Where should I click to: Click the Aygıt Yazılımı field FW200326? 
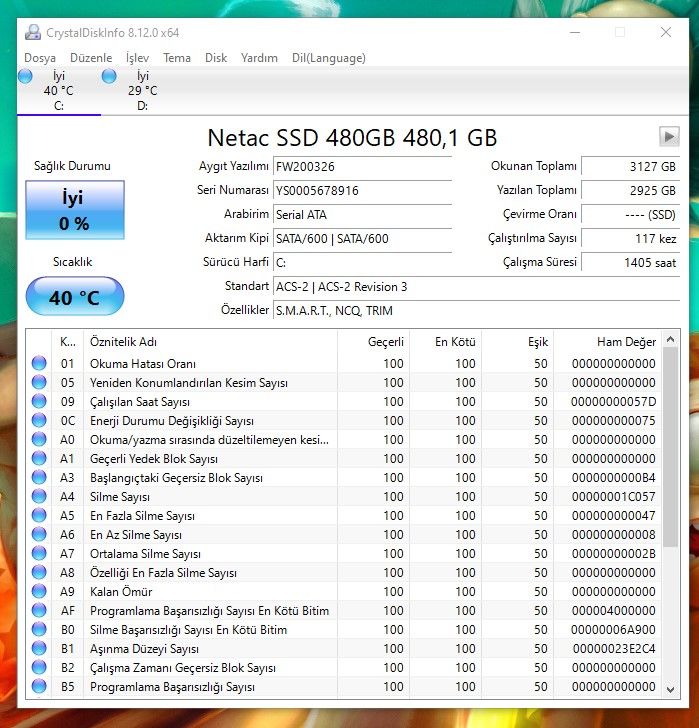pyautogui.click(x=362, y=167)
